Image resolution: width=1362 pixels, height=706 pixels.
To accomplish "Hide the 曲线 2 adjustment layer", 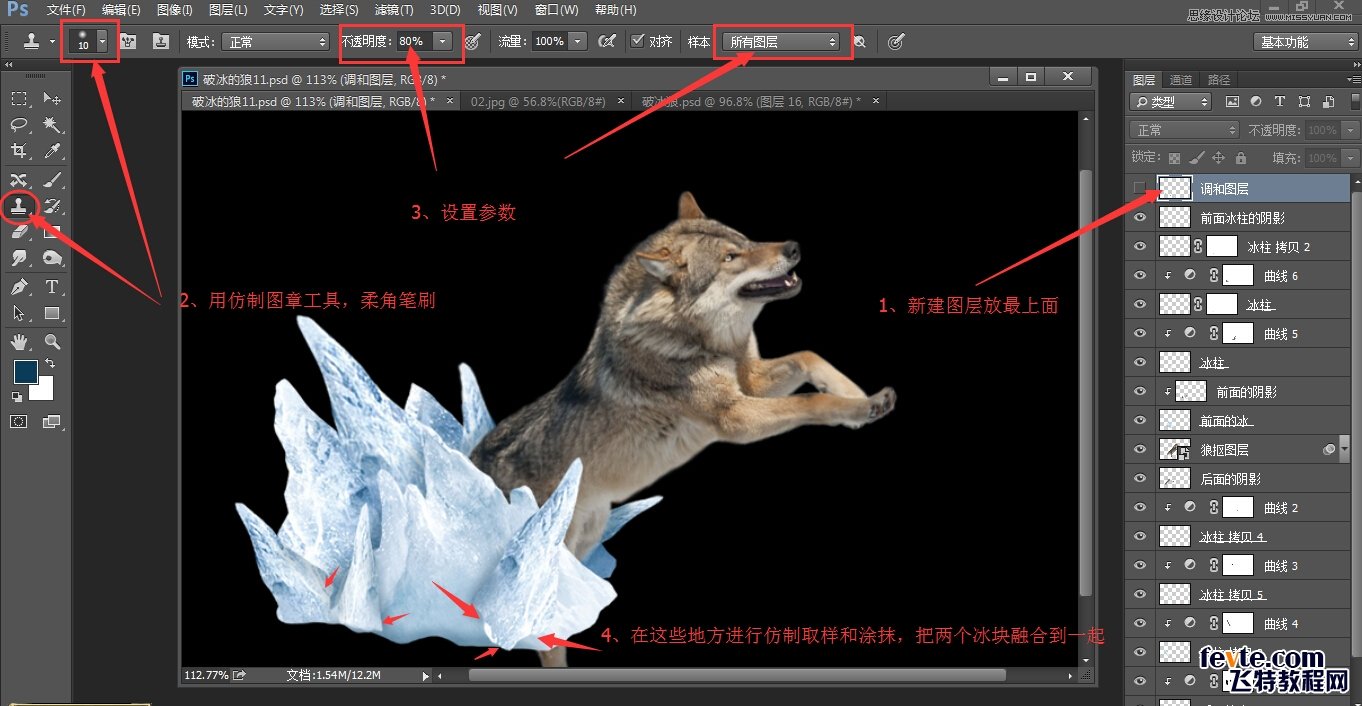I will tap(1139, 507).
